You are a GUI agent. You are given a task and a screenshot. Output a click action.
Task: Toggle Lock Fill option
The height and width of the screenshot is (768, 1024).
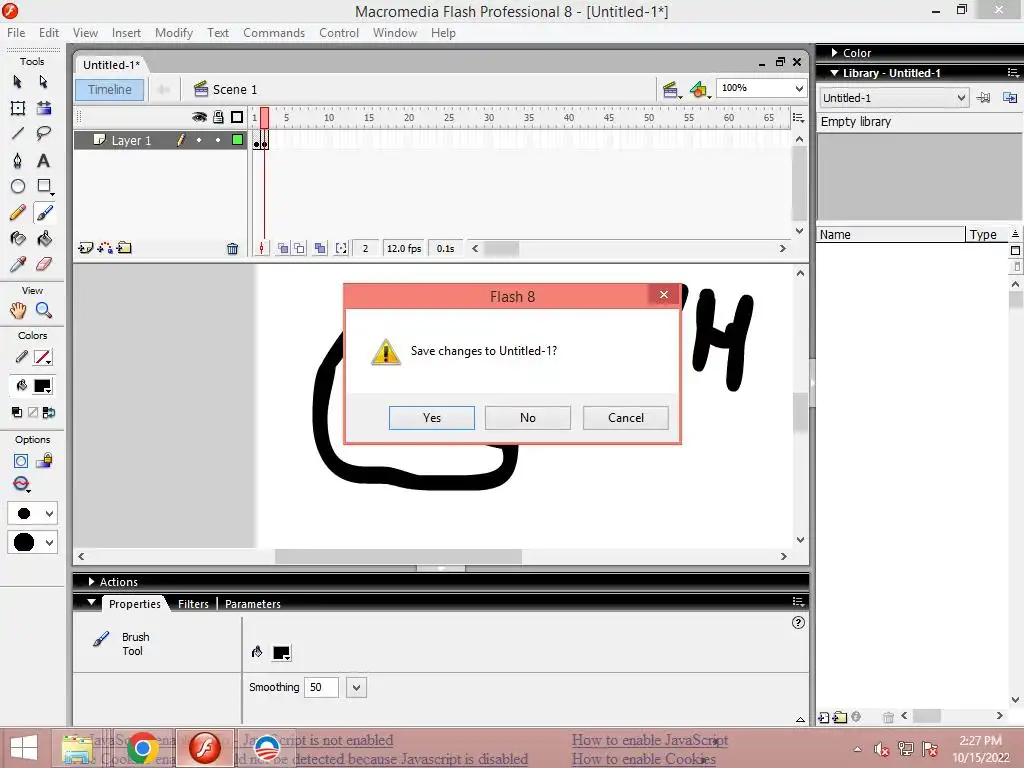(x=44, y=461)
